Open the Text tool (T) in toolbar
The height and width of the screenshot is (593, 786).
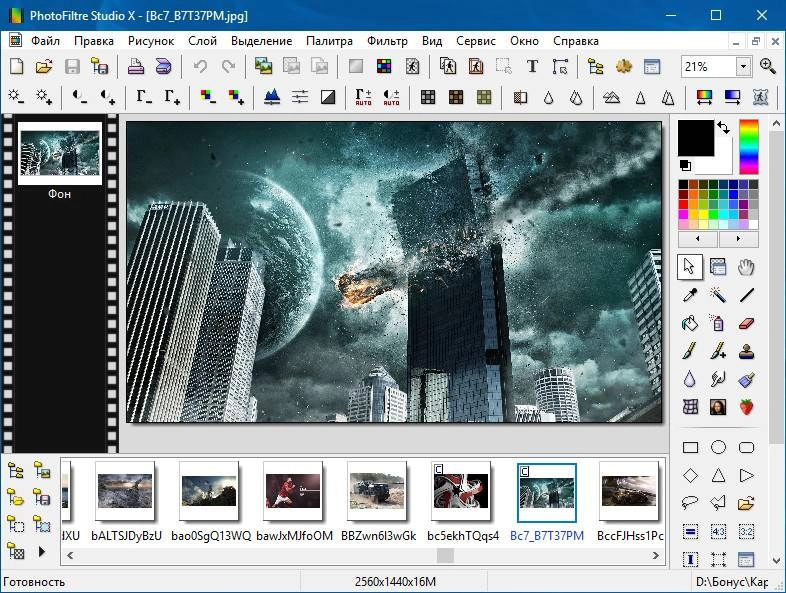coord(532,66)
